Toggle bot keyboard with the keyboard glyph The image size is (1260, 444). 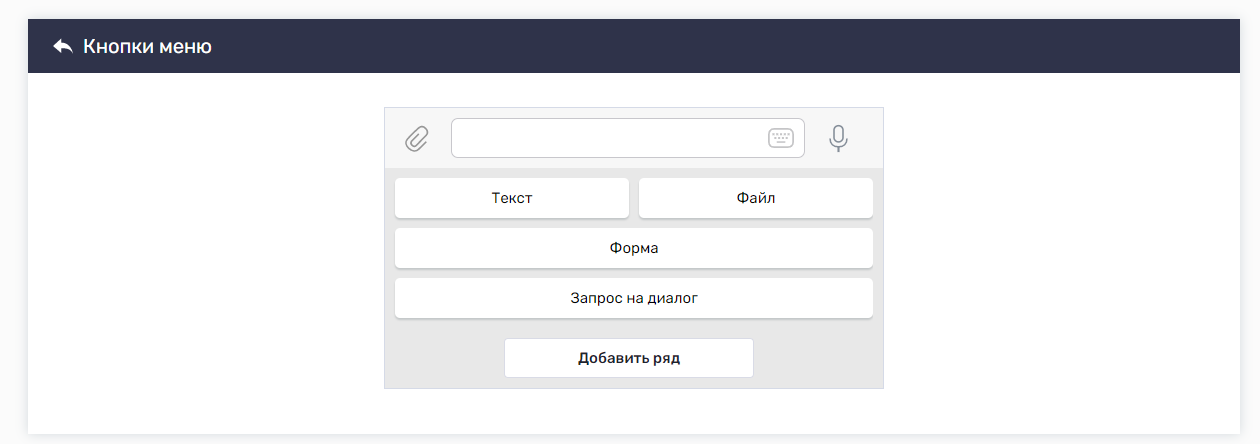(781, 138)
